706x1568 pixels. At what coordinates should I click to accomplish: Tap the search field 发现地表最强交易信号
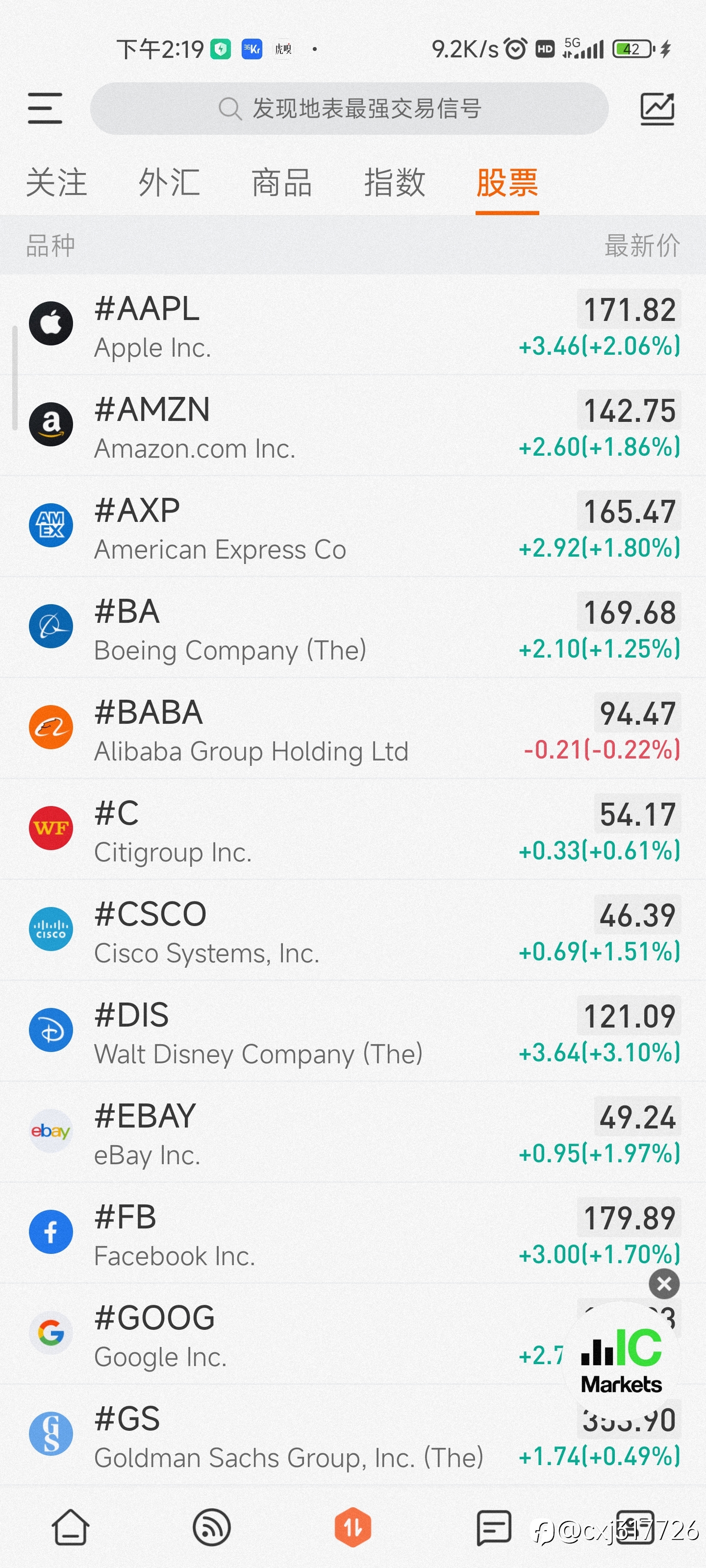349,109
